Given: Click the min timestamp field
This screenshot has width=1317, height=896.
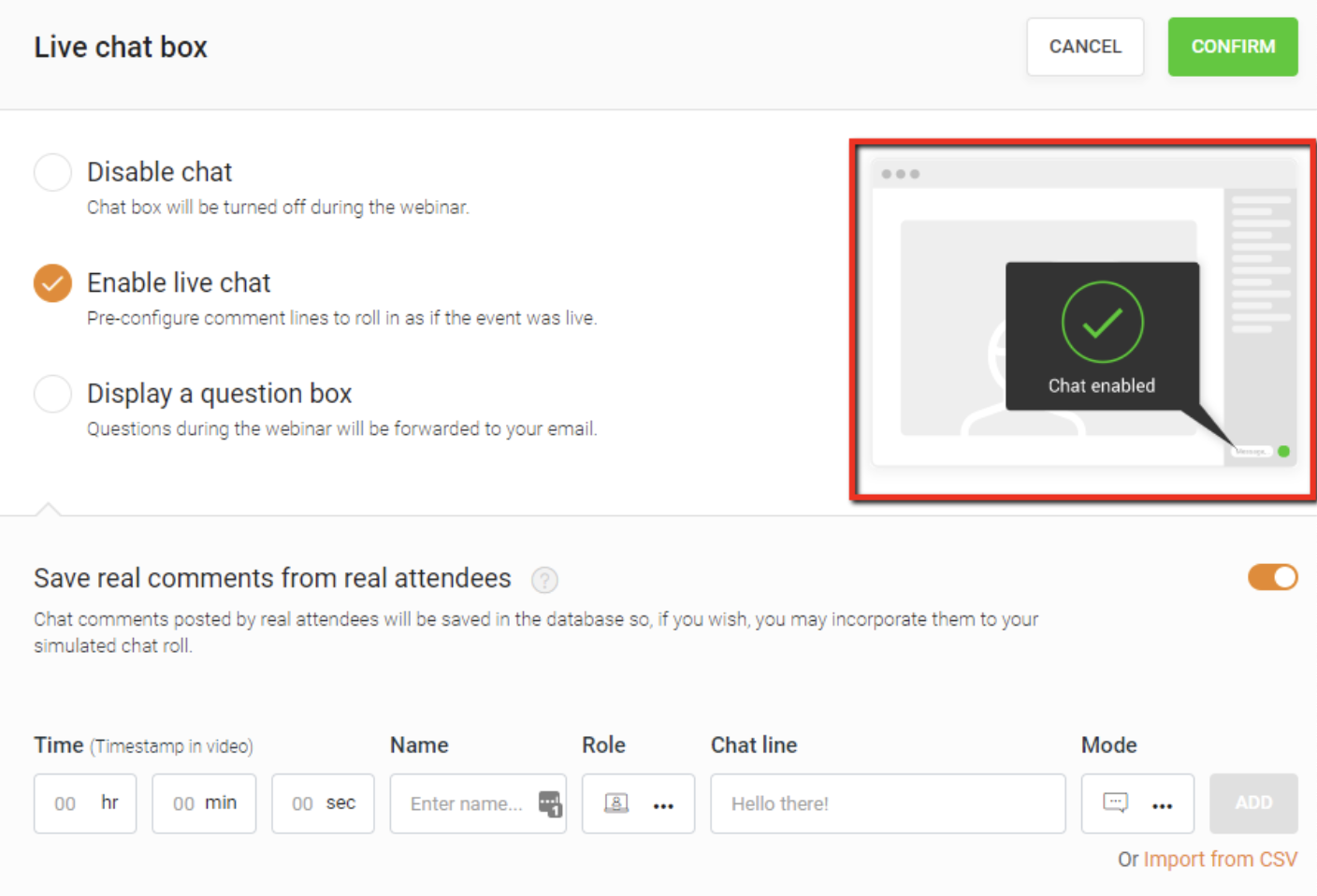Looking at the screenshot, I should pos(204,803).
